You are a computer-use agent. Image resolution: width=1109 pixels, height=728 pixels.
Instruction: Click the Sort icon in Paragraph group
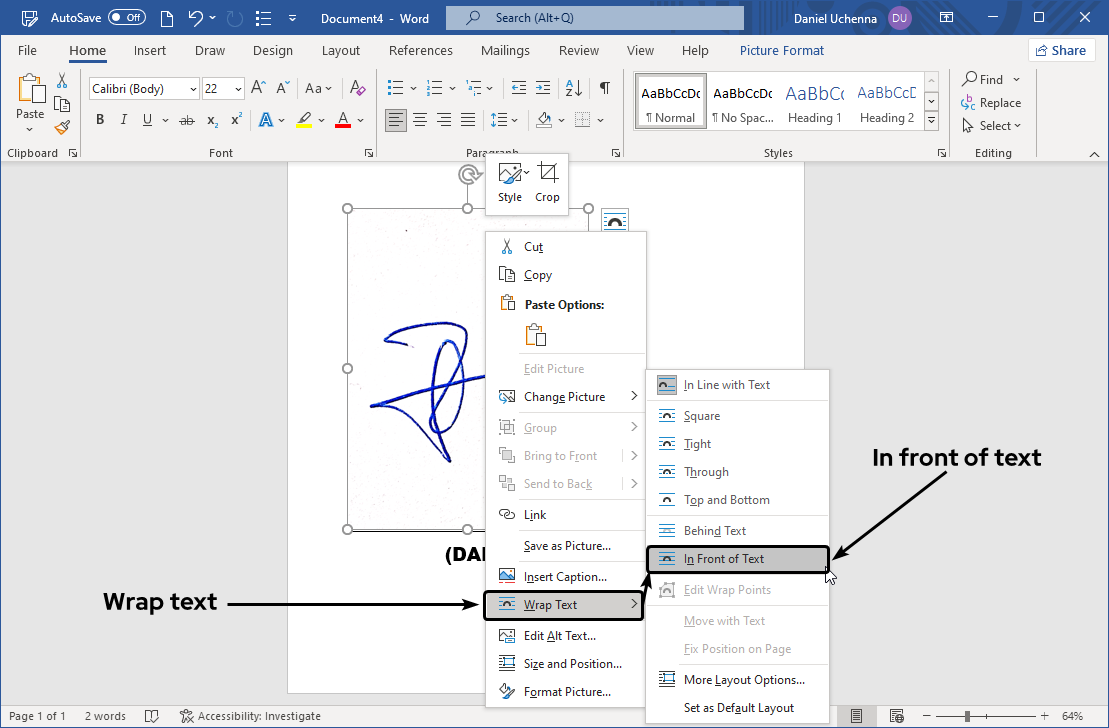(x=572, y=88)
